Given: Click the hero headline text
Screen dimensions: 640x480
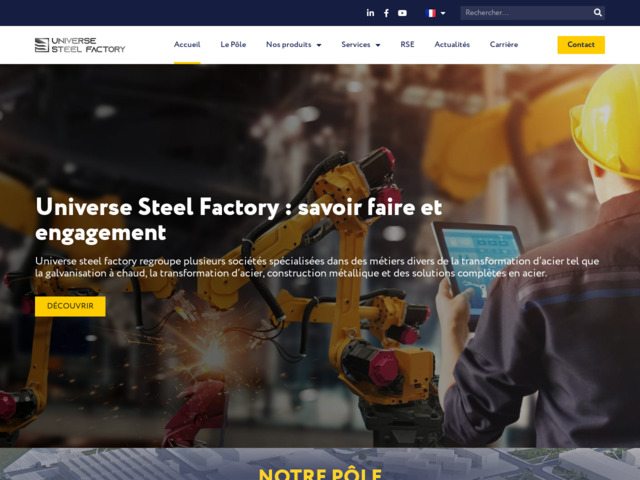Looking at the screenshot, I should point(239,220).
